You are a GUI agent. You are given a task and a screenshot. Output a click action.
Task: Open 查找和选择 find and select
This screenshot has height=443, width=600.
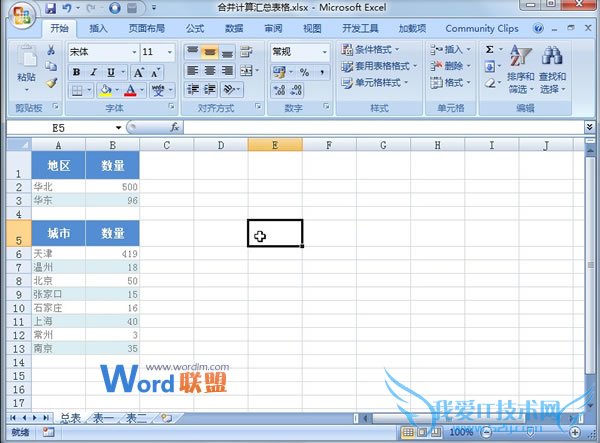pos(552,69)
